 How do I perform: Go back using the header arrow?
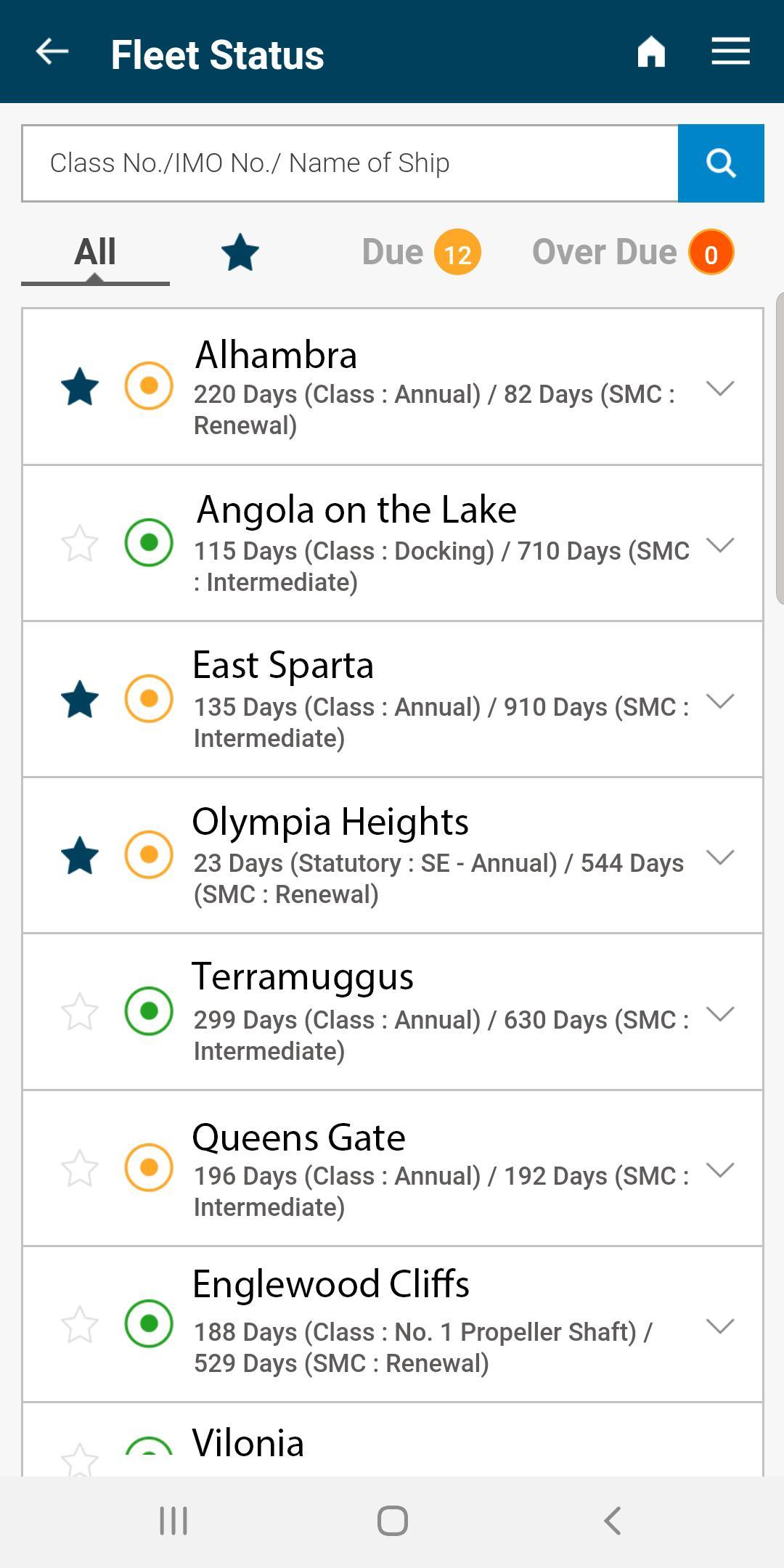pos(52,52)
